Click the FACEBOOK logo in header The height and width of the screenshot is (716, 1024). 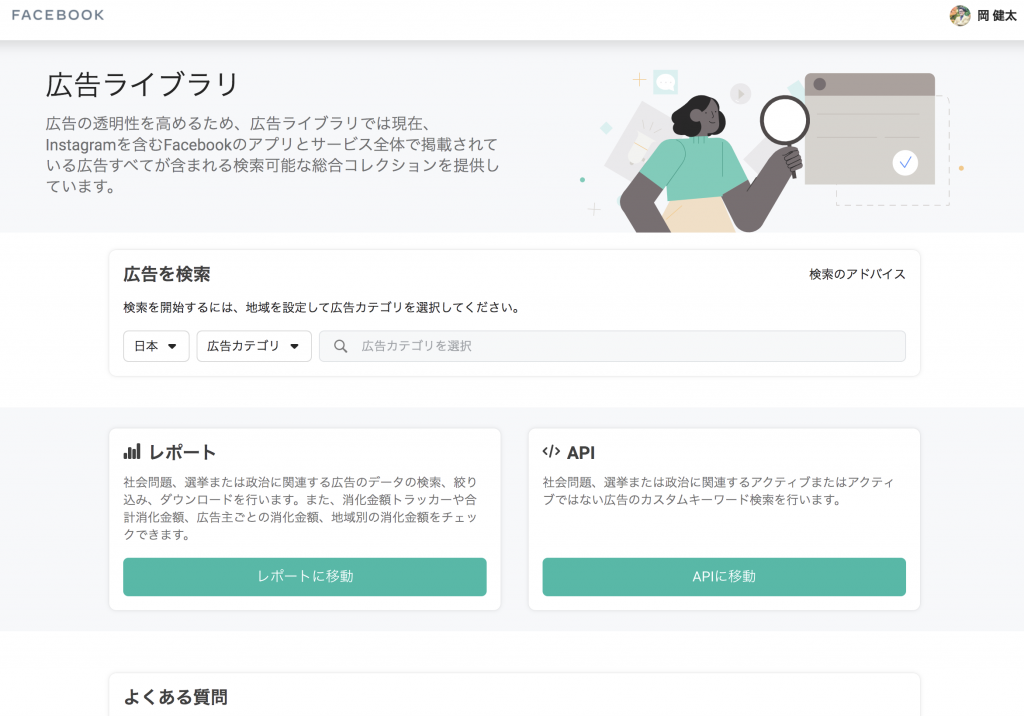tap(58, 15)
